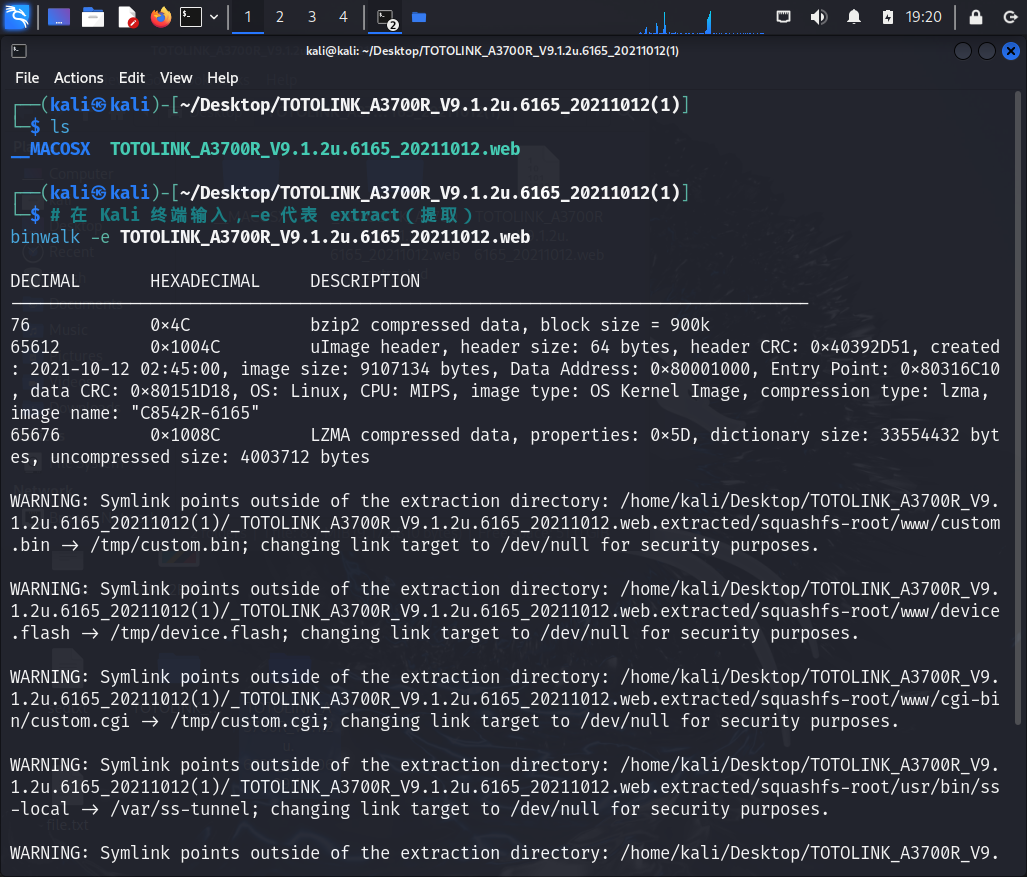Open the display settings tray icon
Viewport: 1027px width, 877px height.
tap(783, 16)
